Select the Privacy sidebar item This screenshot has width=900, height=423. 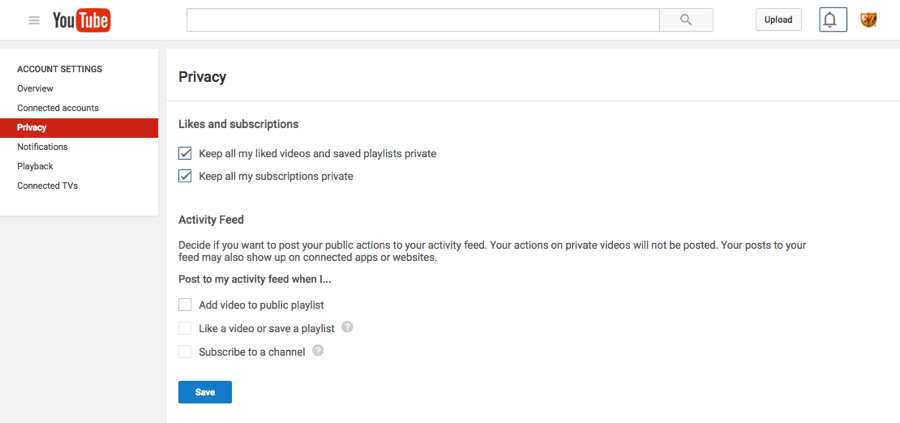[32, 128]
